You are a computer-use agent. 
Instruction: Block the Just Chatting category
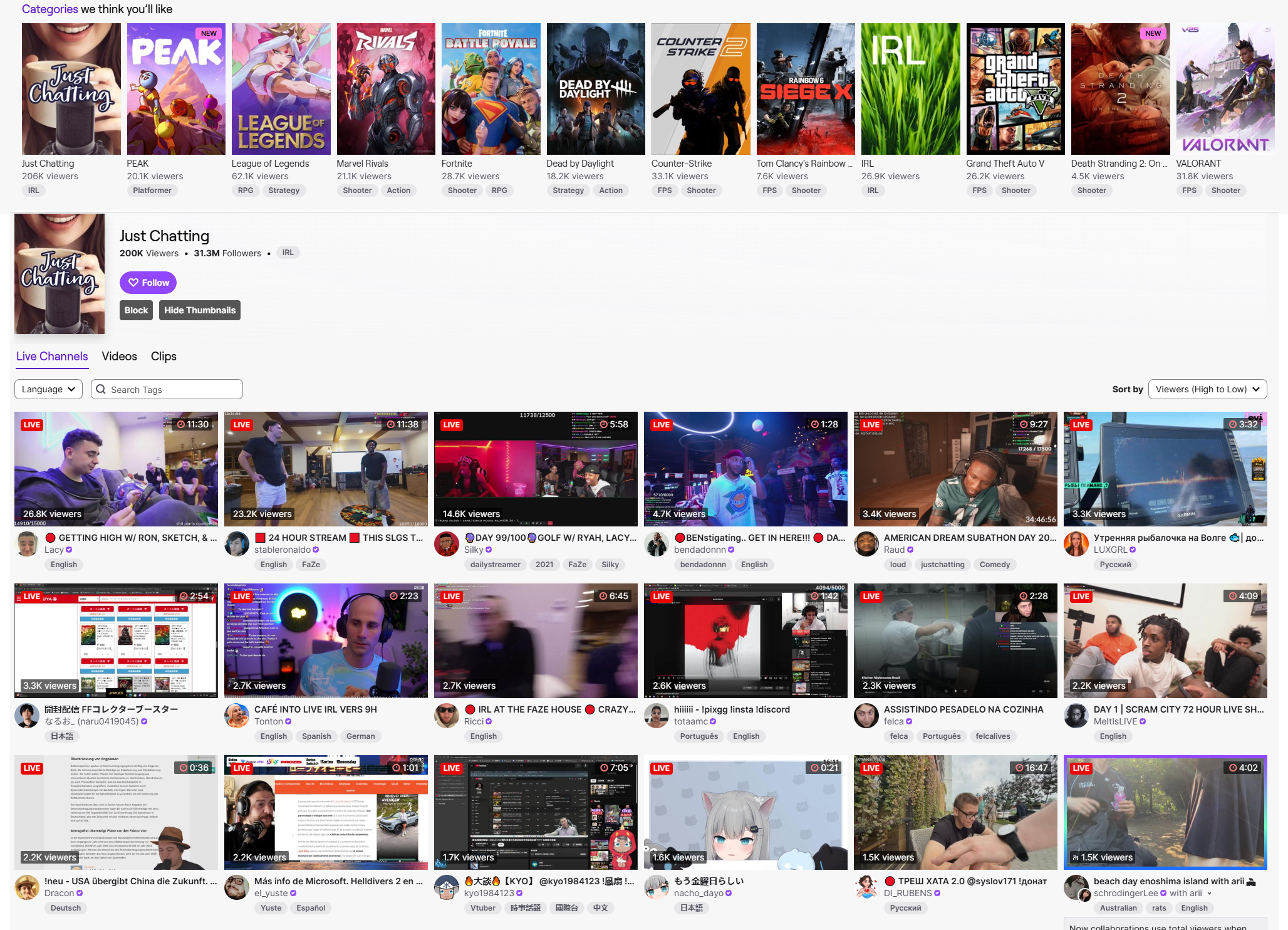click(136, 310)
